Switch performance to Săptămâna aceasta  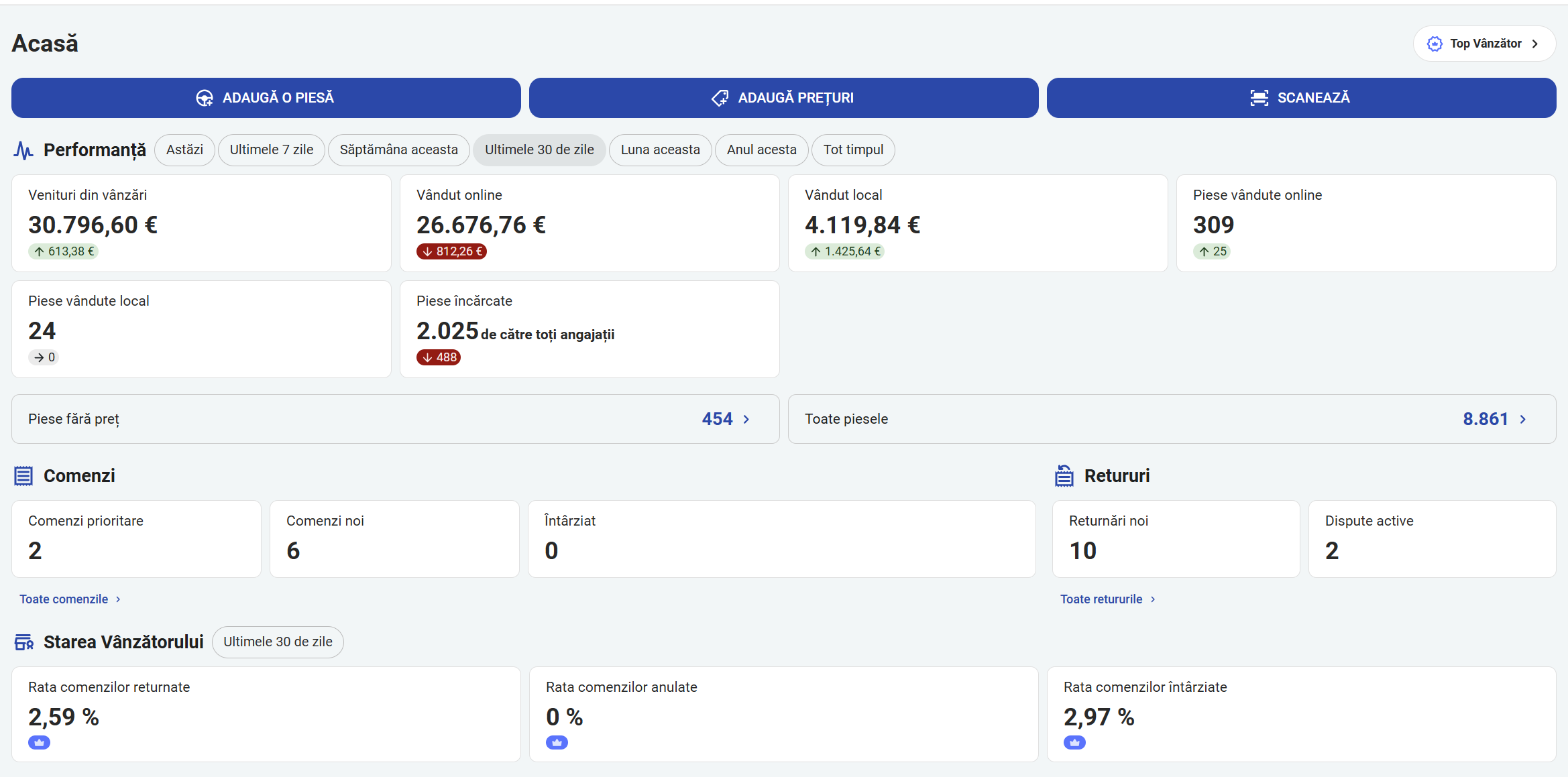pyautogui.click(x=398, y=150)
